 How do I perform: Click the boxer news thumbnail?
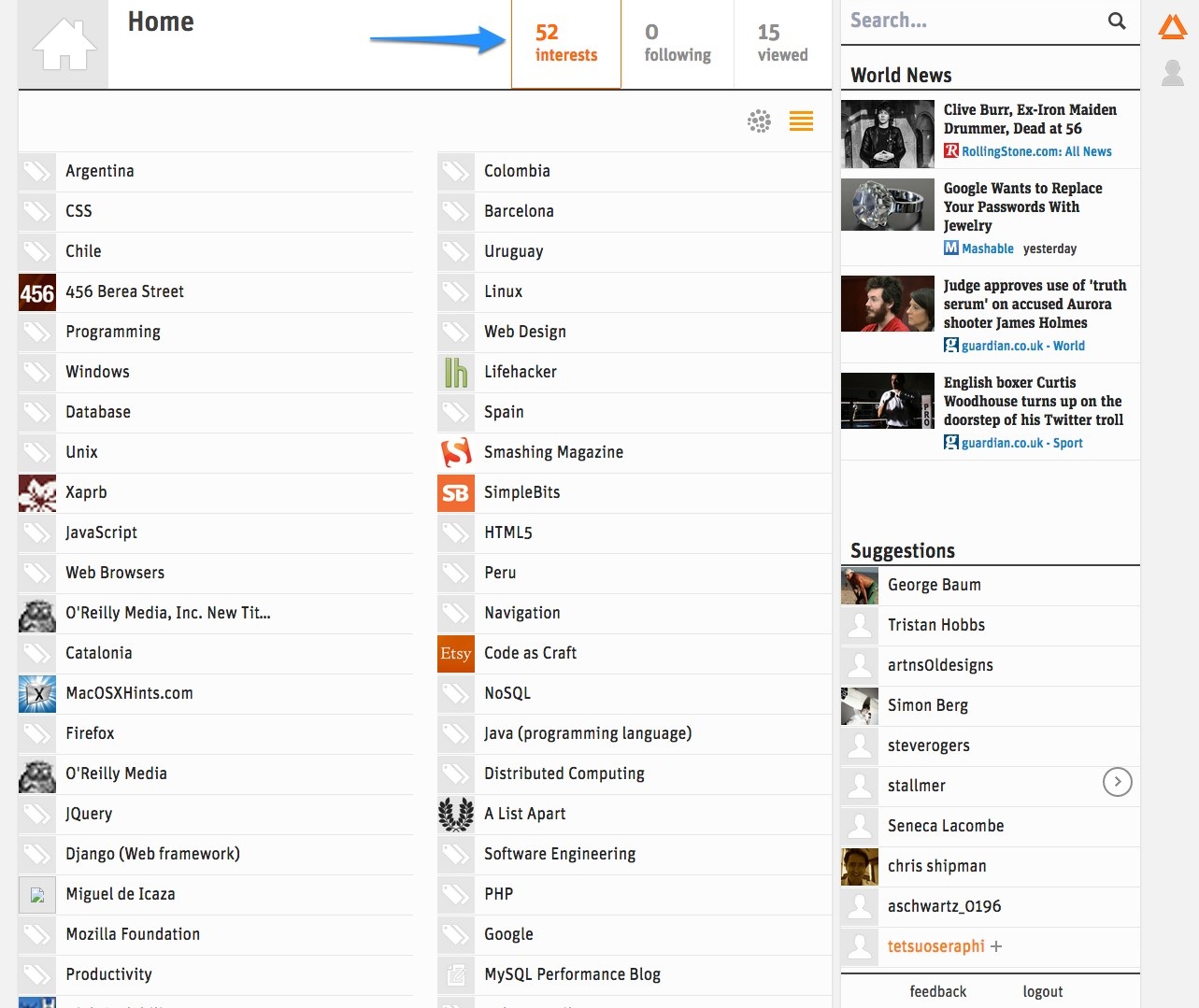[888, 401]
